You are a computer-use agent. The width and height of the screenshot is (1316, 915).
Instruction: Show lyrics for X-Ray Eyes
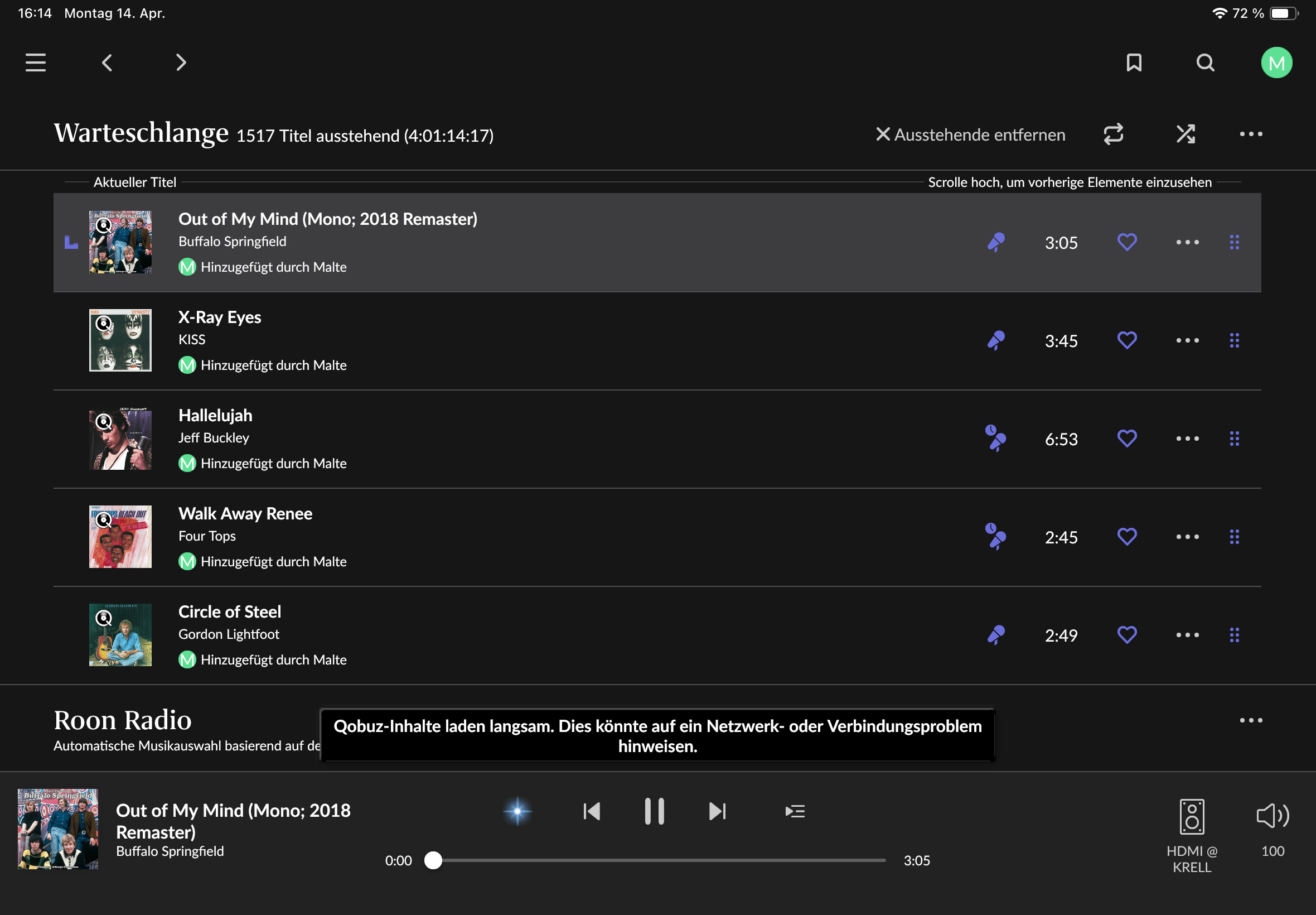[x=996, y=340]
